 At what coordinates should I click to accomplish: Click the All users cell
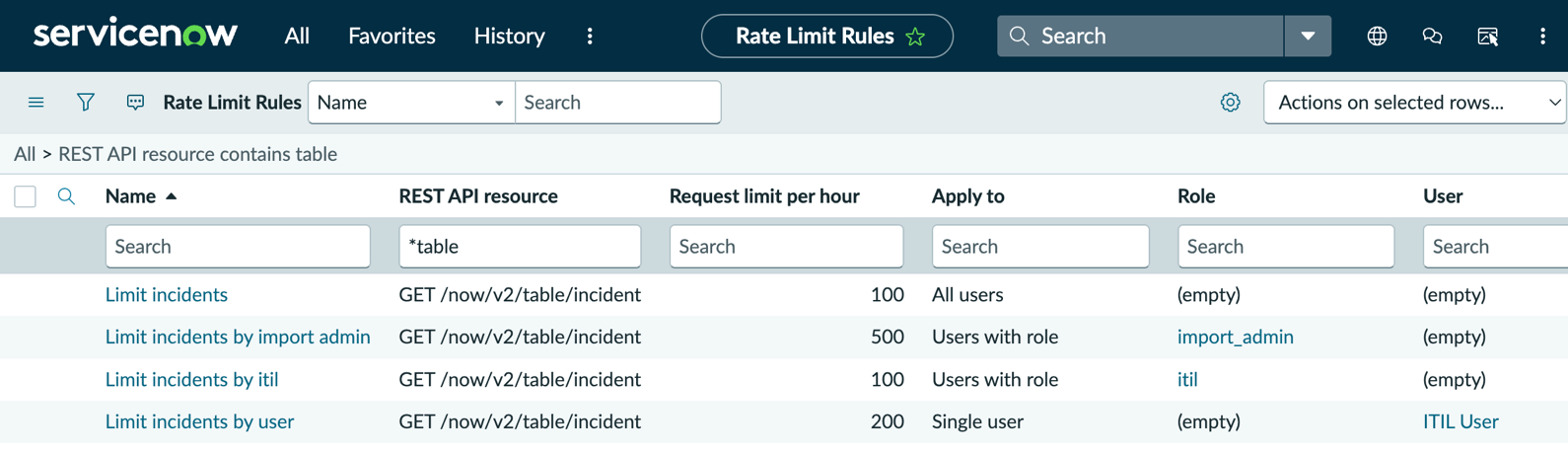tap(967, 295)
